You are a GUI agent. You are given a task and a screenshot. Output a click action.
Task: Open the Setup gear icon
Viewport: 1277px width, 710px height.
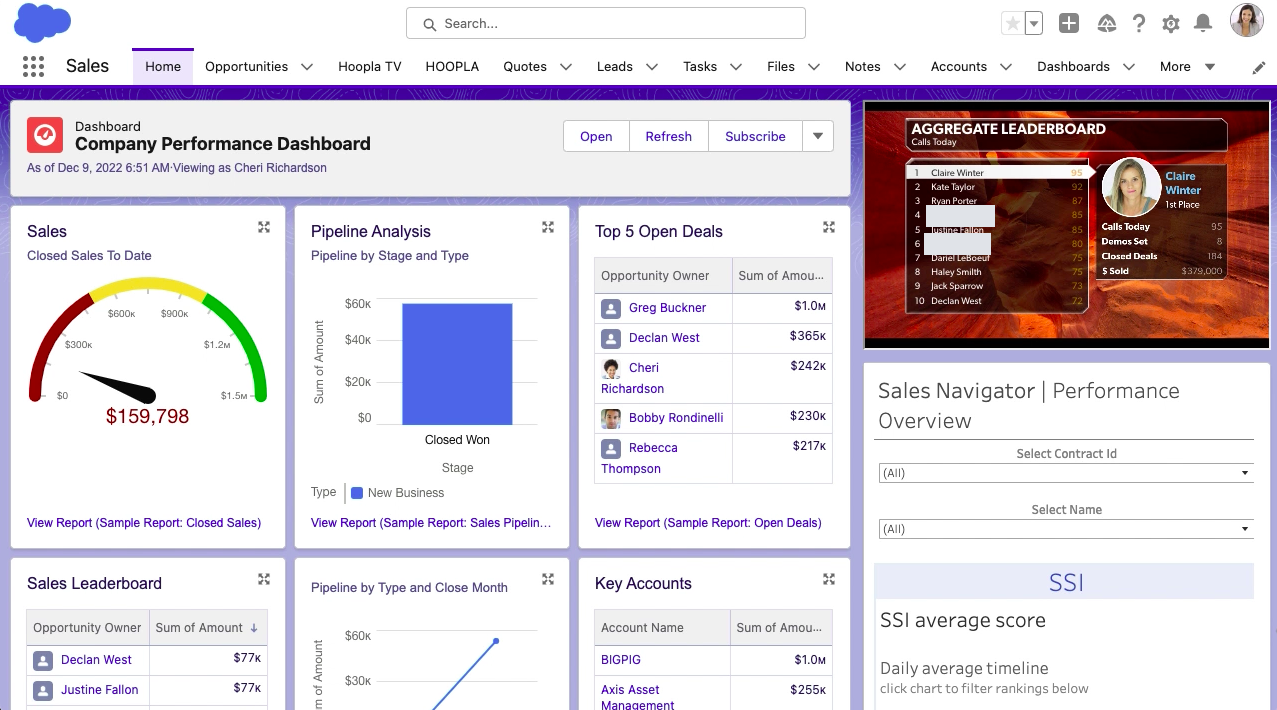tap(1171, 23)
